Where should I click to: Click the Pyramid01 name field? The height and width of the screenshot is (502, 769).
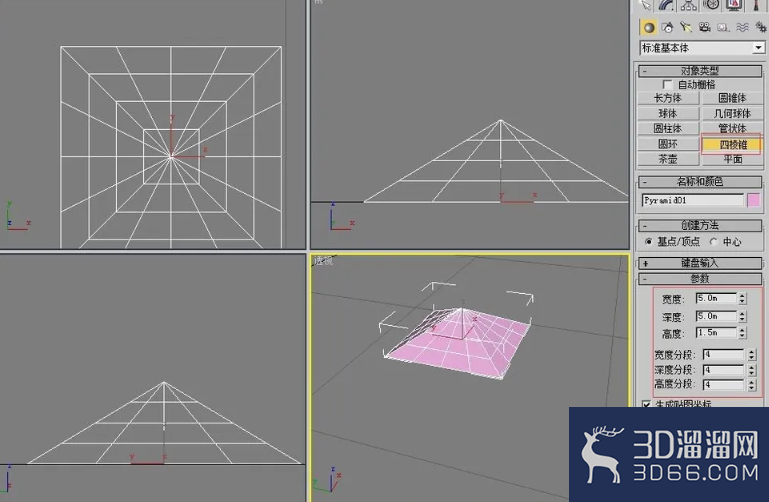692,200
